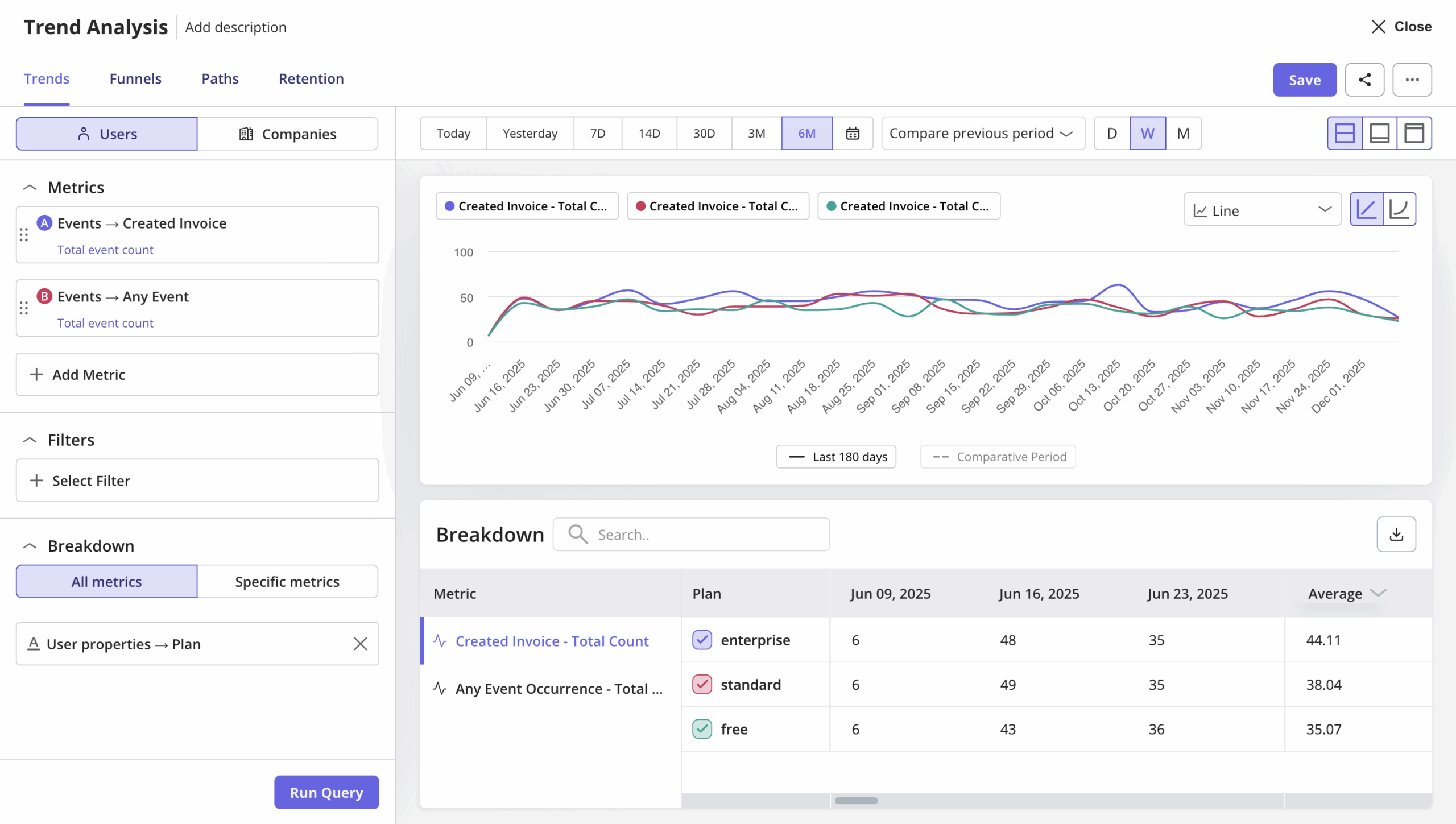Open the share options
The image size is (1456, 824).
click(x=1365, y=80)
